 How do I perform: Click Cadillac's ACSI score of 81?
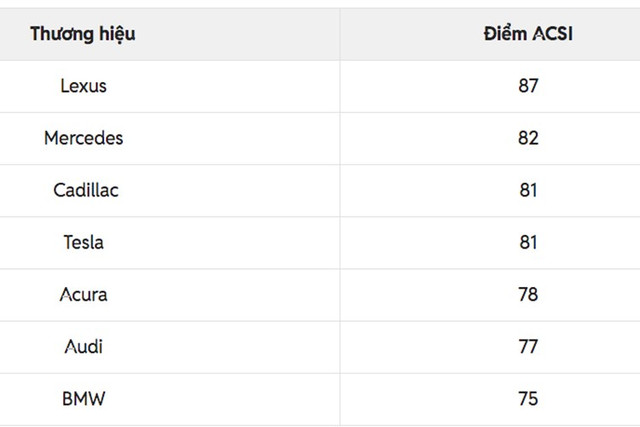tap(528, 190)
